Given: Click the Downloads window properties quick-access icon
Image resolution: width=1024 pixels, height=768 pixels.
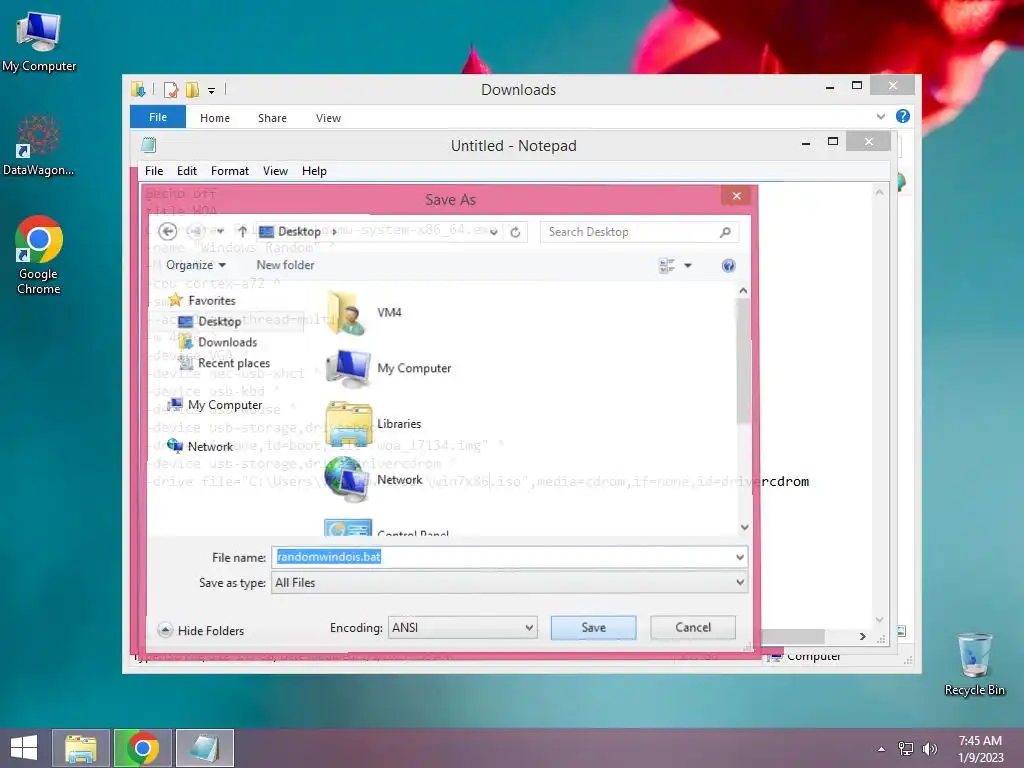Looking at the screenshot, I should (170, 89).
